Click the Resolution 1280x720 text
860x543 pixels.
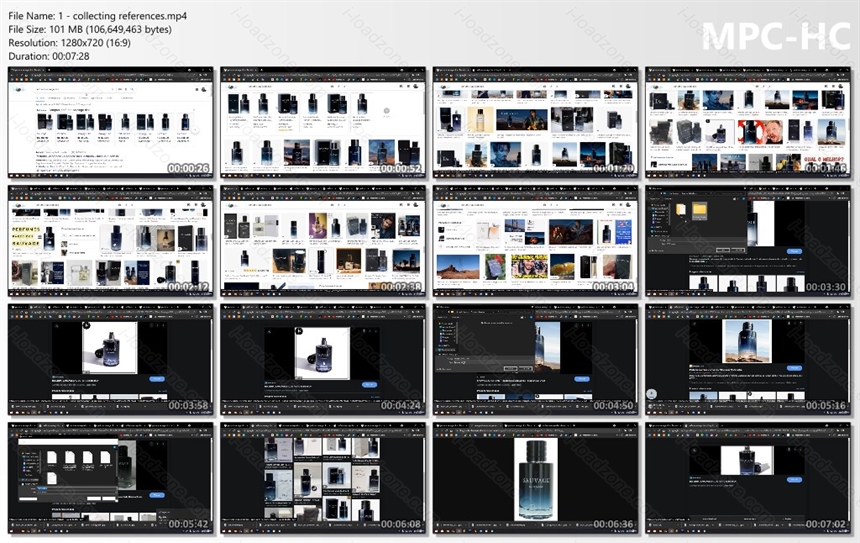click(x=69, y=43)
